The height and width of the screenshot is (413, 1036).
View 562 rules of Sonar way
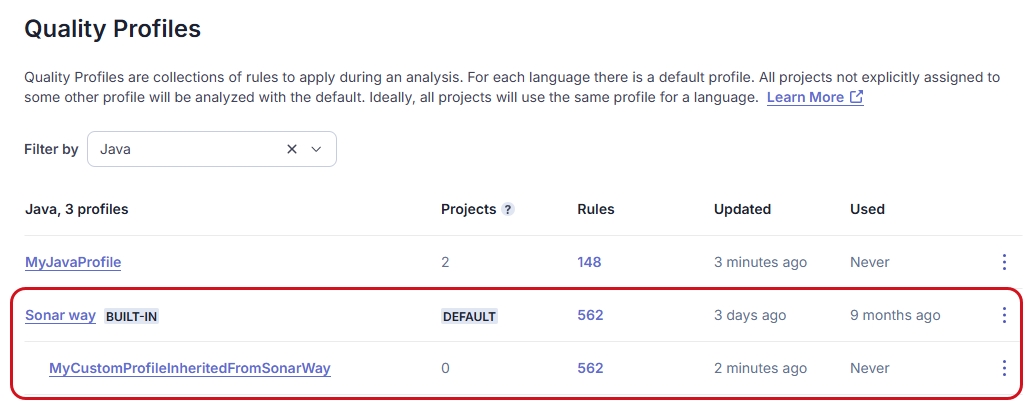click(590, 315)
